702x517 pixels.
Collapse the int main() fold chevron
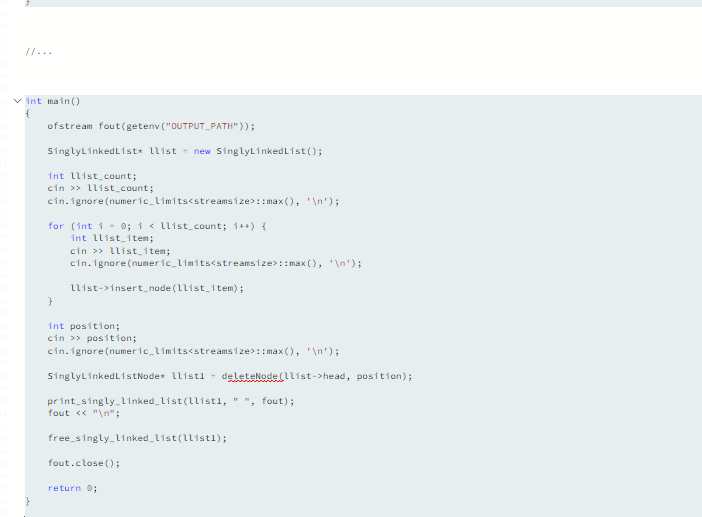(x=17, y=101)
